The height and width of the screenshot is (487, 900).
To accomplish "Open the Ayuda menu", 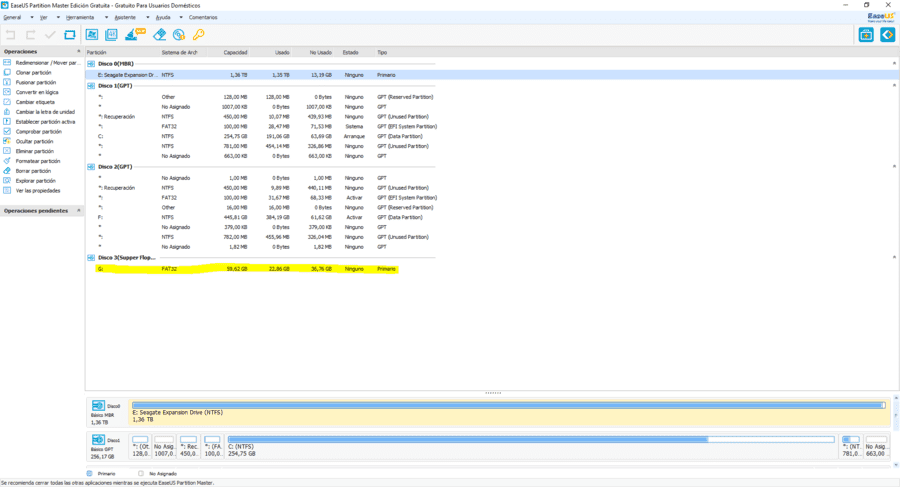I will pos(164,17).
